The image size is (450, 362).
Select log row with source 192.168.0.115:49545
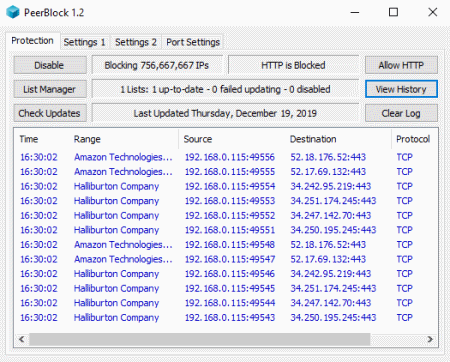pos(226,288)
